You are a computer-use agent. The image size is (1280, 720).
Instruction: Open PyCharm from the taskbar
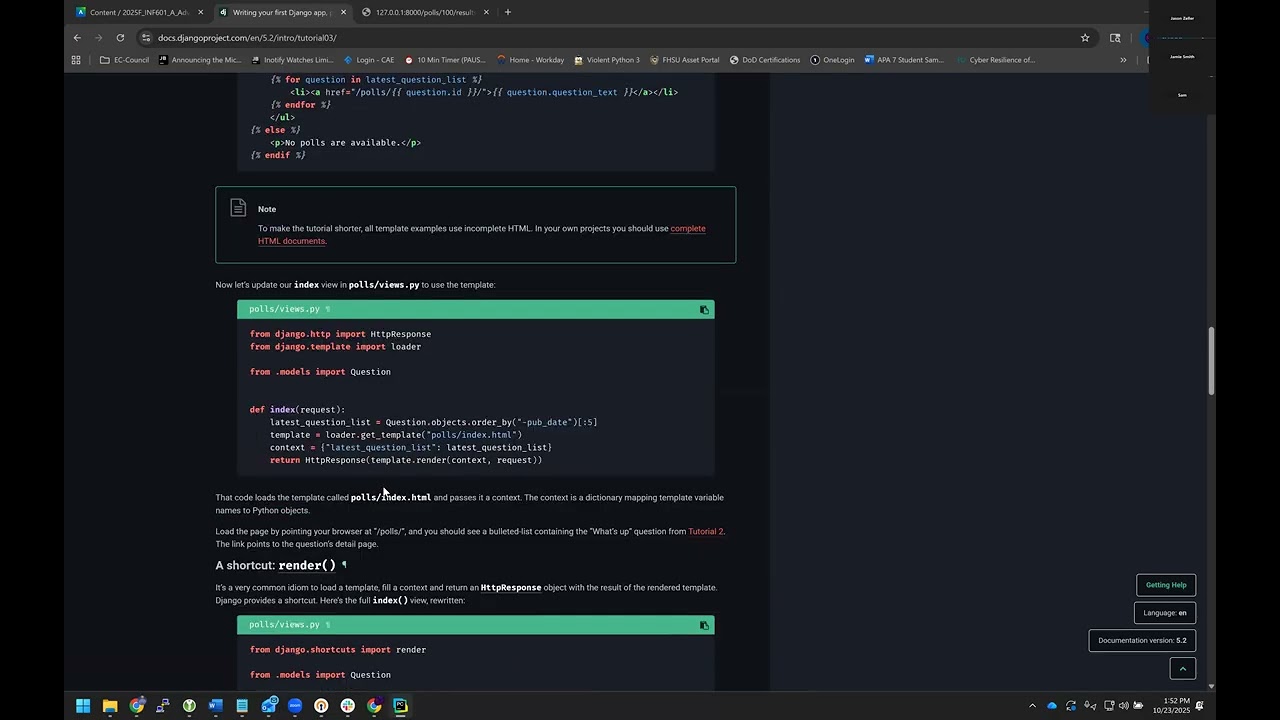[x=400, y=706]
